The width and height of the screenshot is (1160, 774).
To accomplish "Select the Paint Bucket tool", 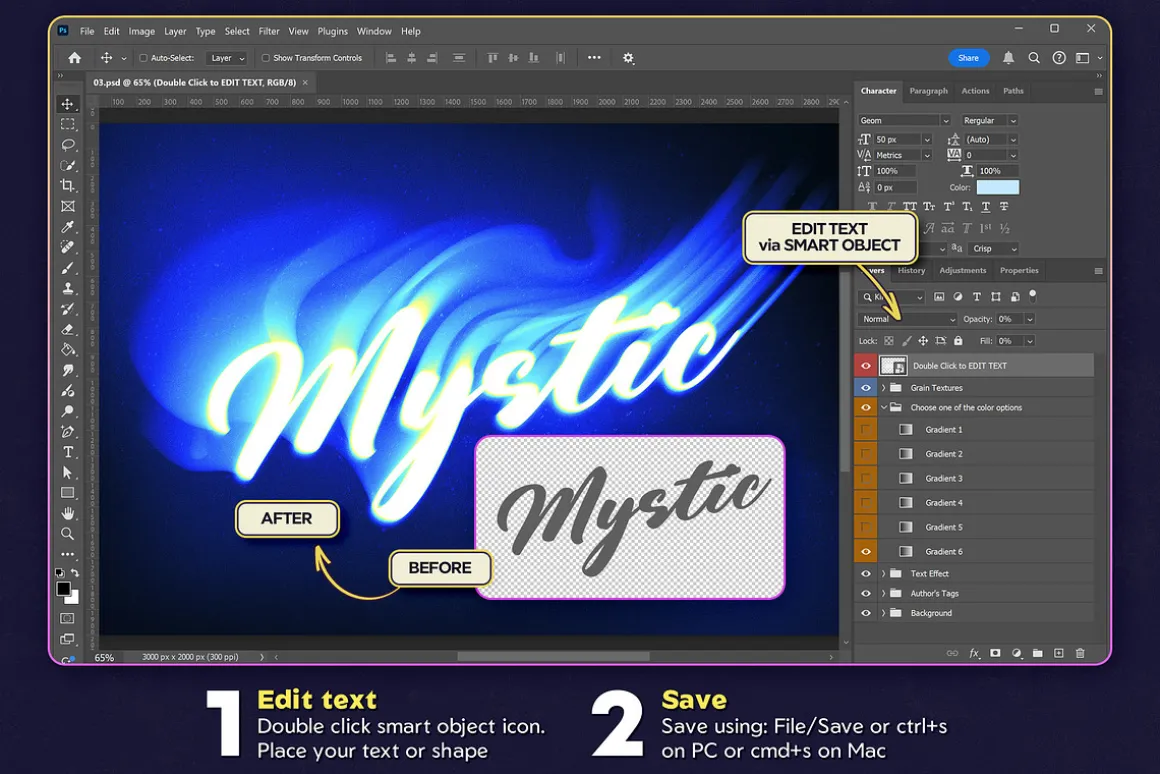I will (x=68, y=350).
